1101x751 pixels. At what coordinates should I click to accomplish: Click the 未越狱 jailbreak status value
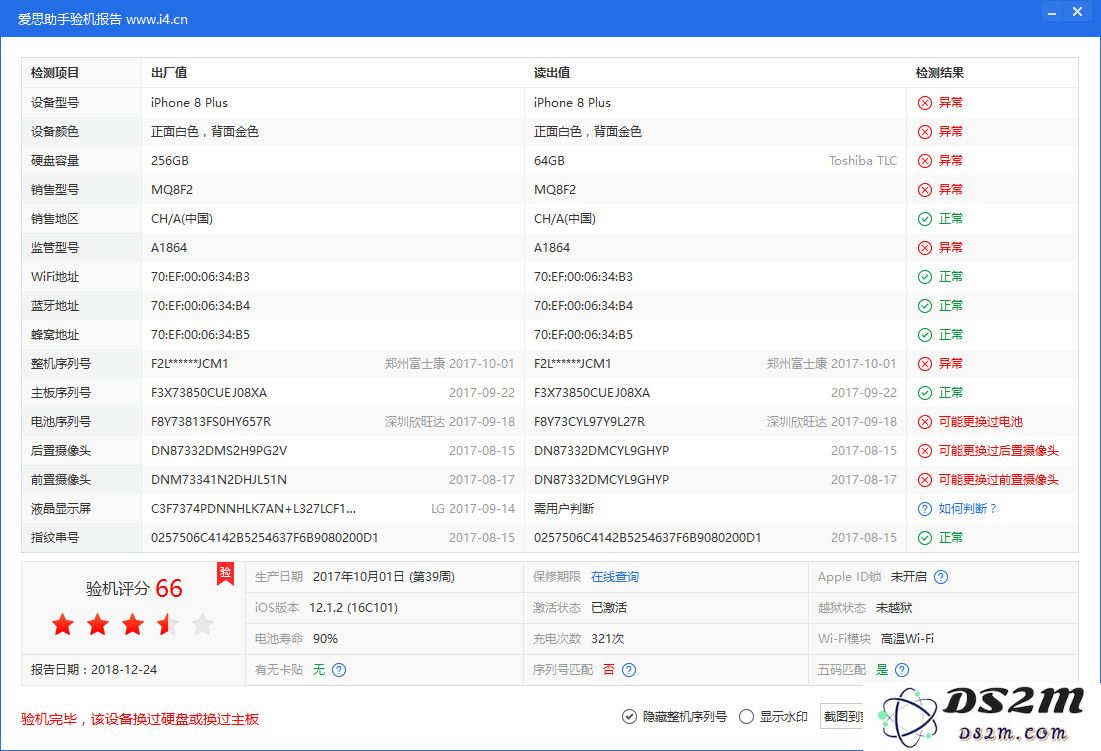click(x=894, y=608)
